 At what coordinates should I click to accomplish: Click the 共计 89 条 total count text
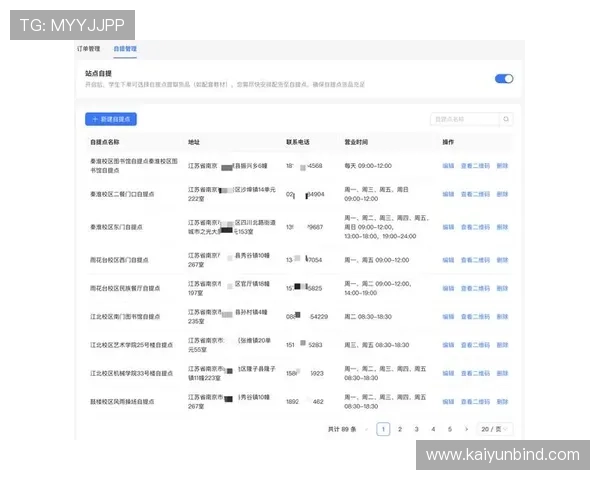pyautogui.click(x=342, y=429)
